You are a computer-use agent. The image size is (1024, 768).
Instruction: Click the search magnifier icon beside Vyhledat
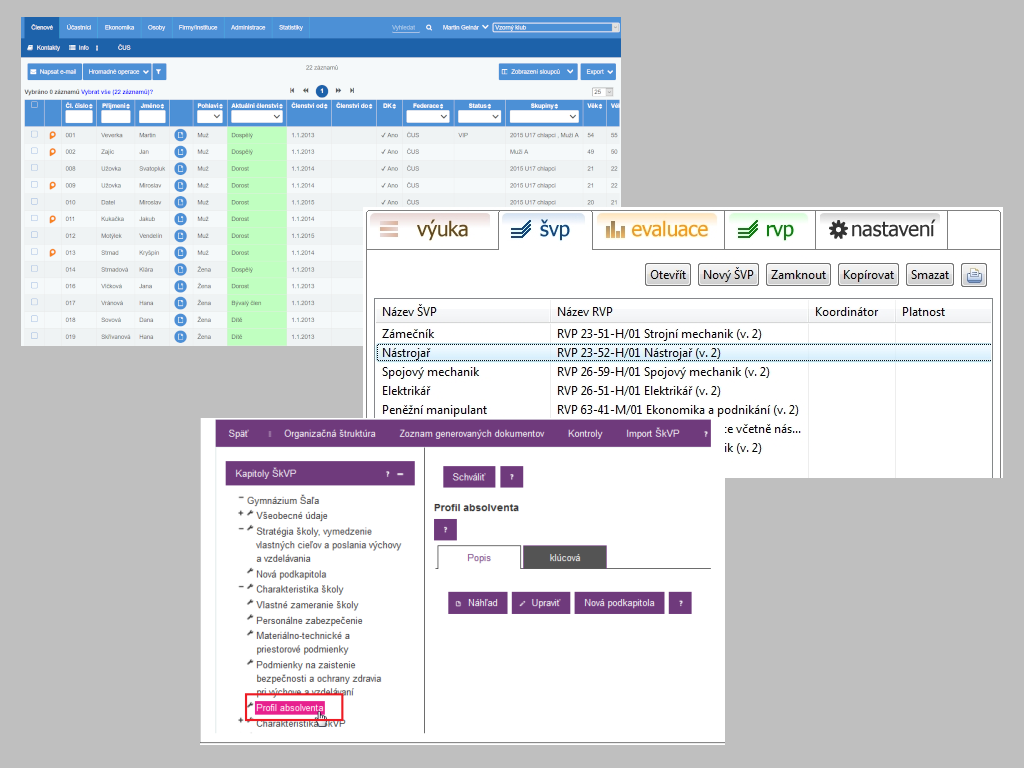(429, 27)
